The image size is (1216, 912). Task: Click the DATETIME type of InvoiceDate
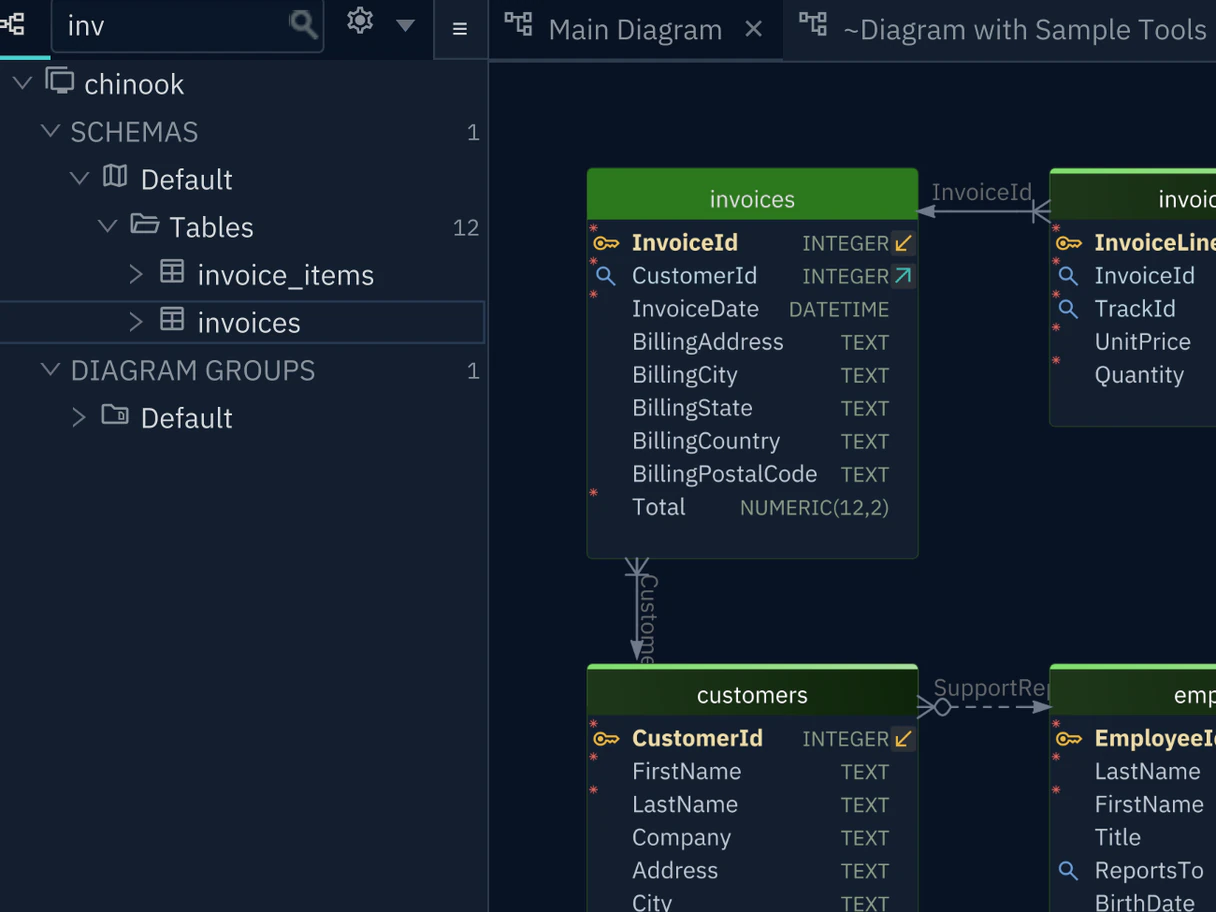[839, 310]
